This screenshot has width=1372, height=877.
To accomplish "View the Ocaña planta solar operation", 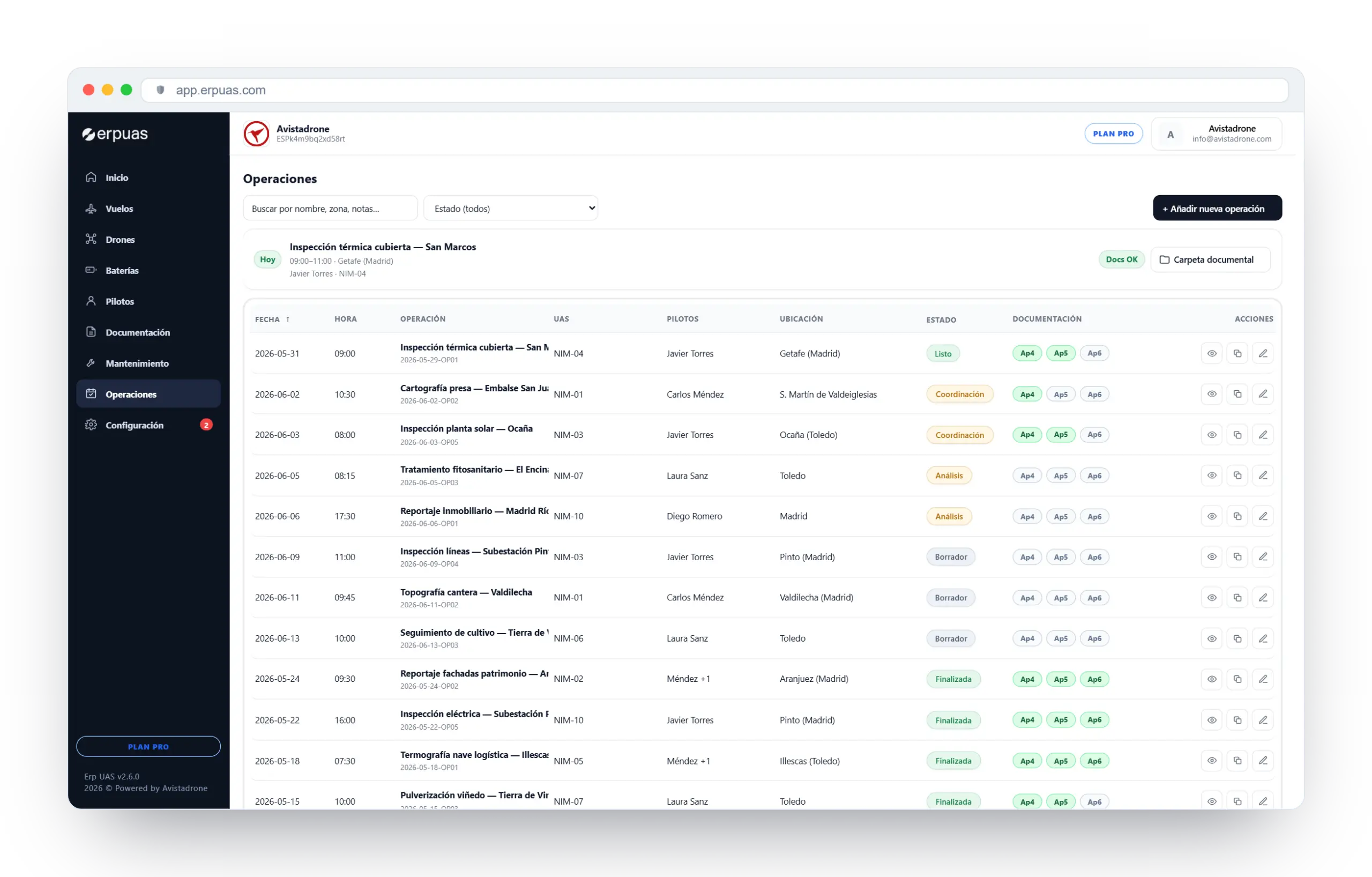I will pyautogui.click(x=1211, y=435).
